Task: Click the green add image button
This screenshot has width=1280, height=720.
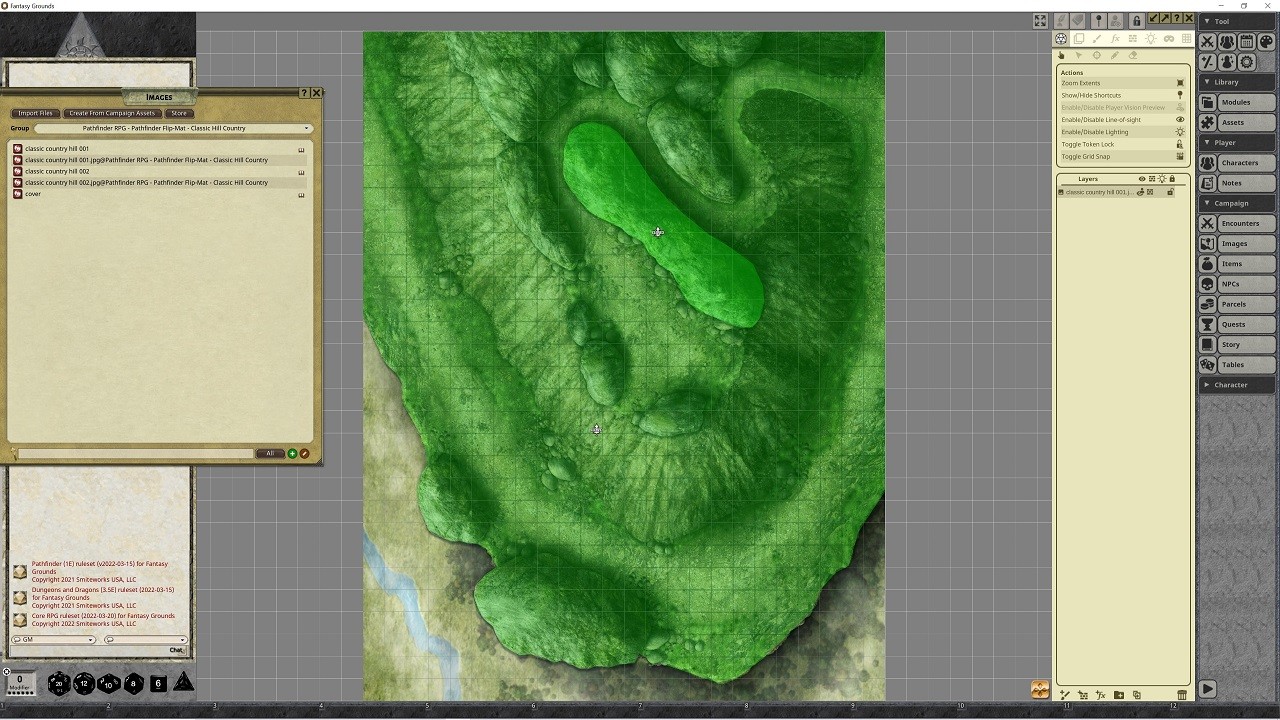Action: pyautogui.click(x=292, y=454)
